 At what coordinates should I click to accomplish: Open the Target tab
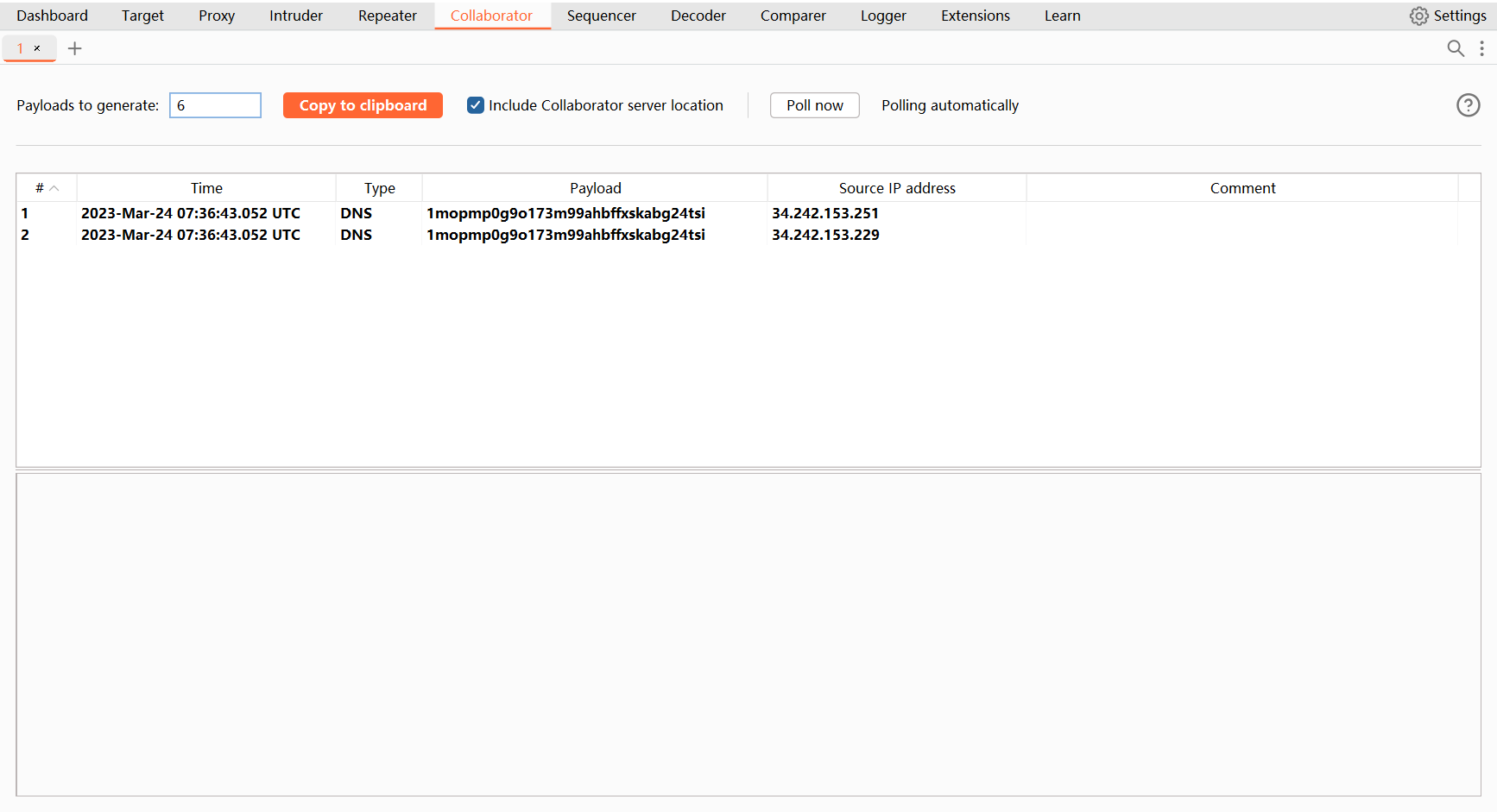tap(142, 16)
